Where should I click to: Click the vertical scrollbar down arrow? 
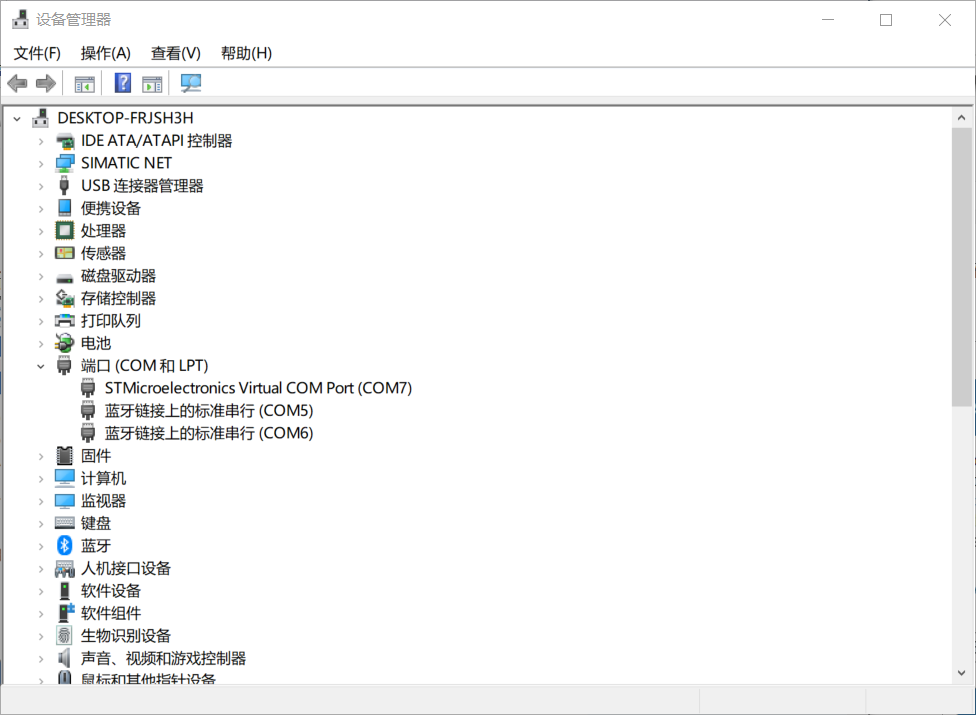[x=962, y=673]
